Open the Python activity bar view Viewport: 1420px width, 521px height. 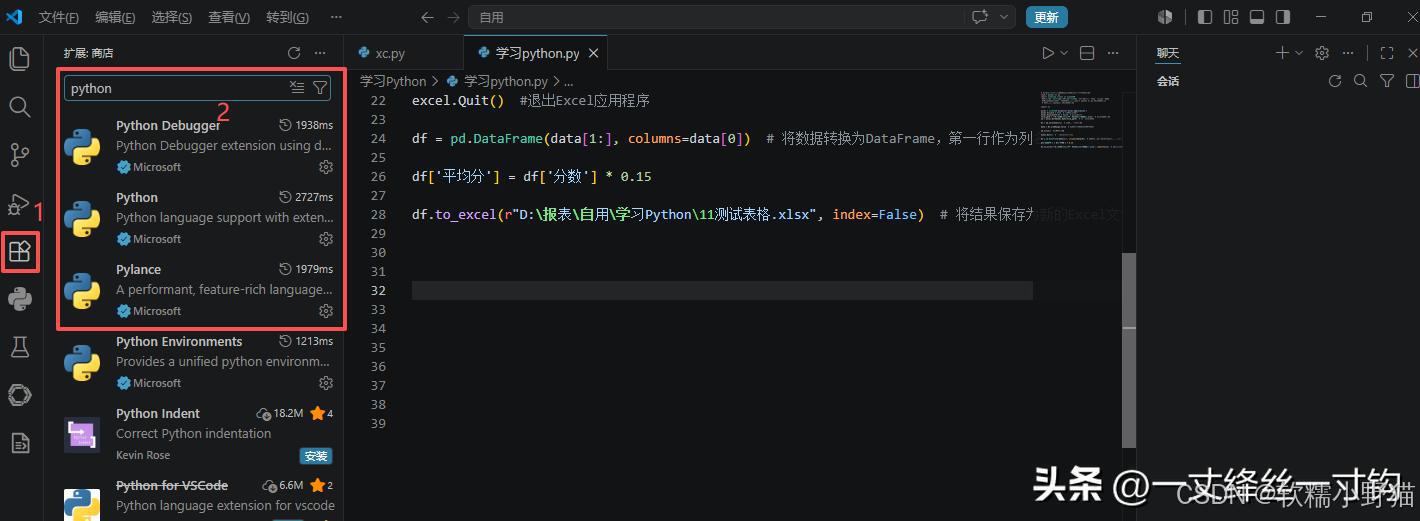19,298
